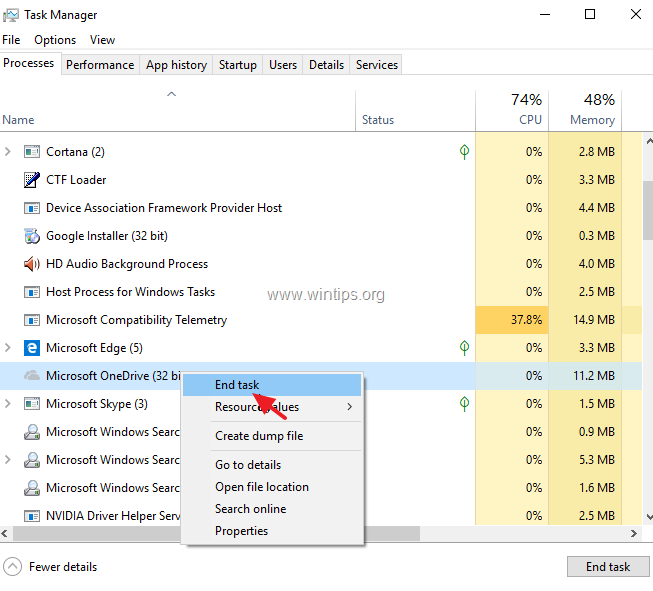Click the Cortana process icon
The height and width of the screenshot is (591, 653).
(32, 152)
